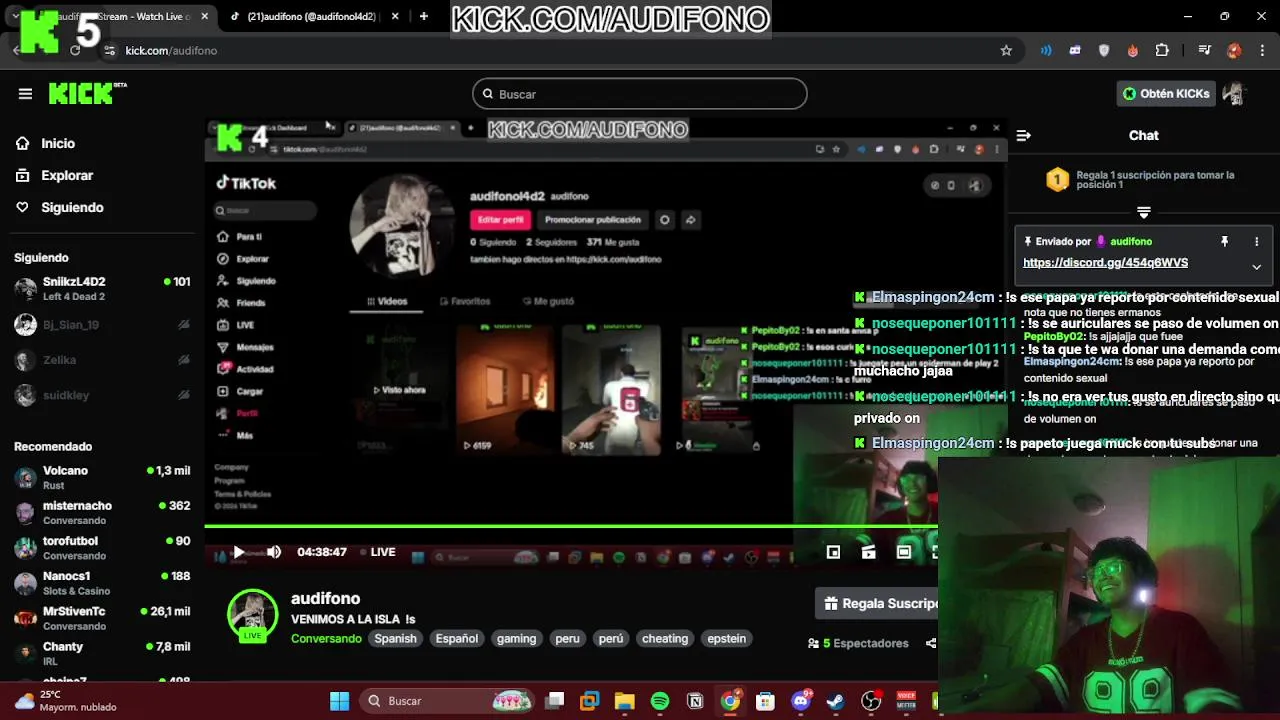Select the gaming tag
The image size is (1280, 720).
(517, 638)
